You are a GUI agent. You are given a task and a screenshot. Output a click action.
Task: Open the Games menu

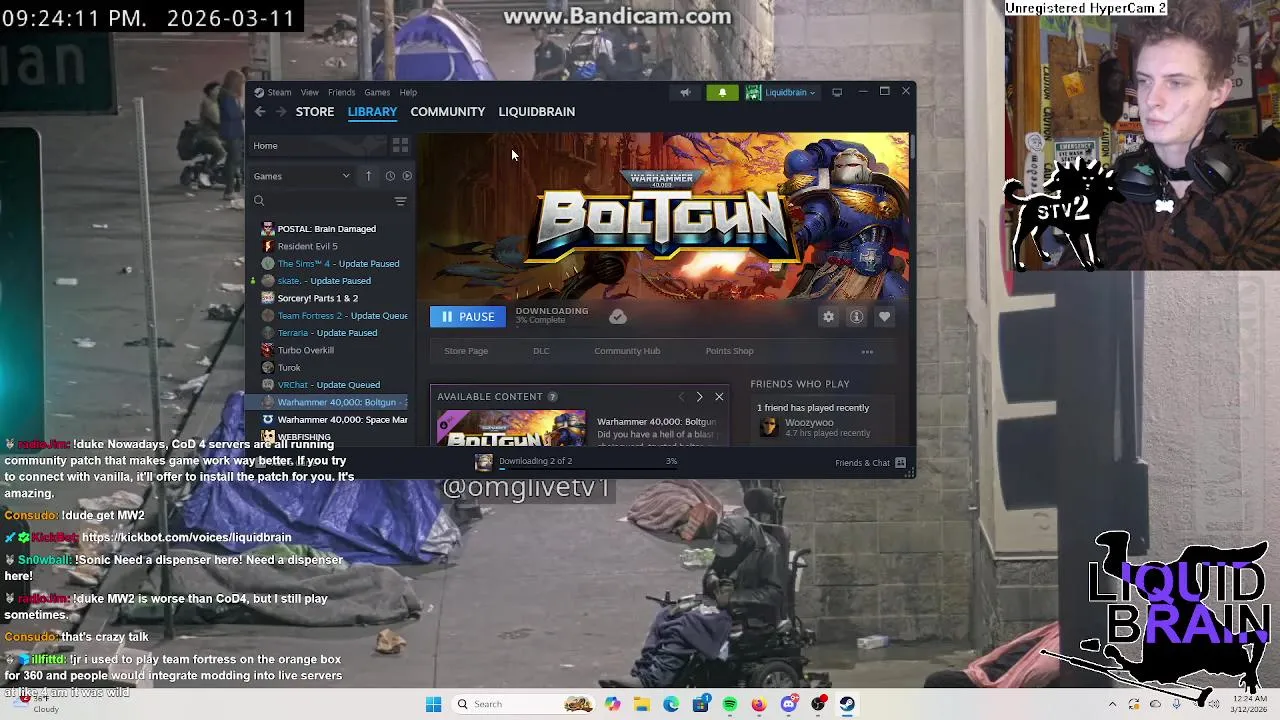(377, 92)
